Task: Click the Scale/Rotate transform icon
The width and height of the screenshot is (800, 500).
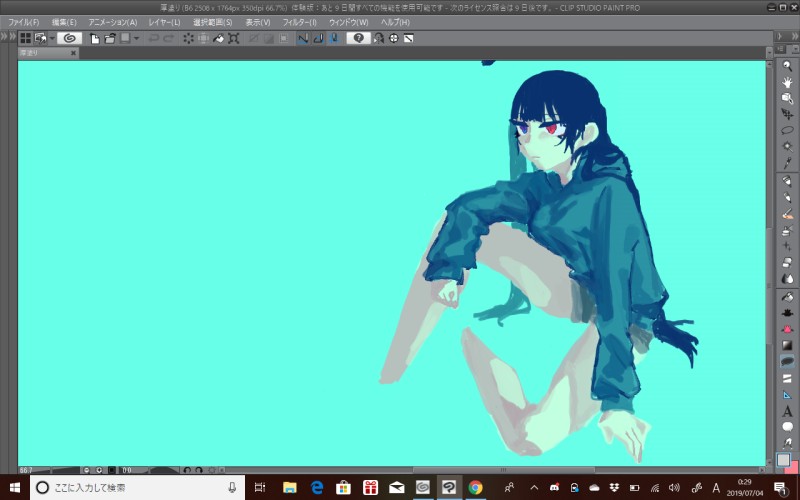Action: click(x=233, y=38)
